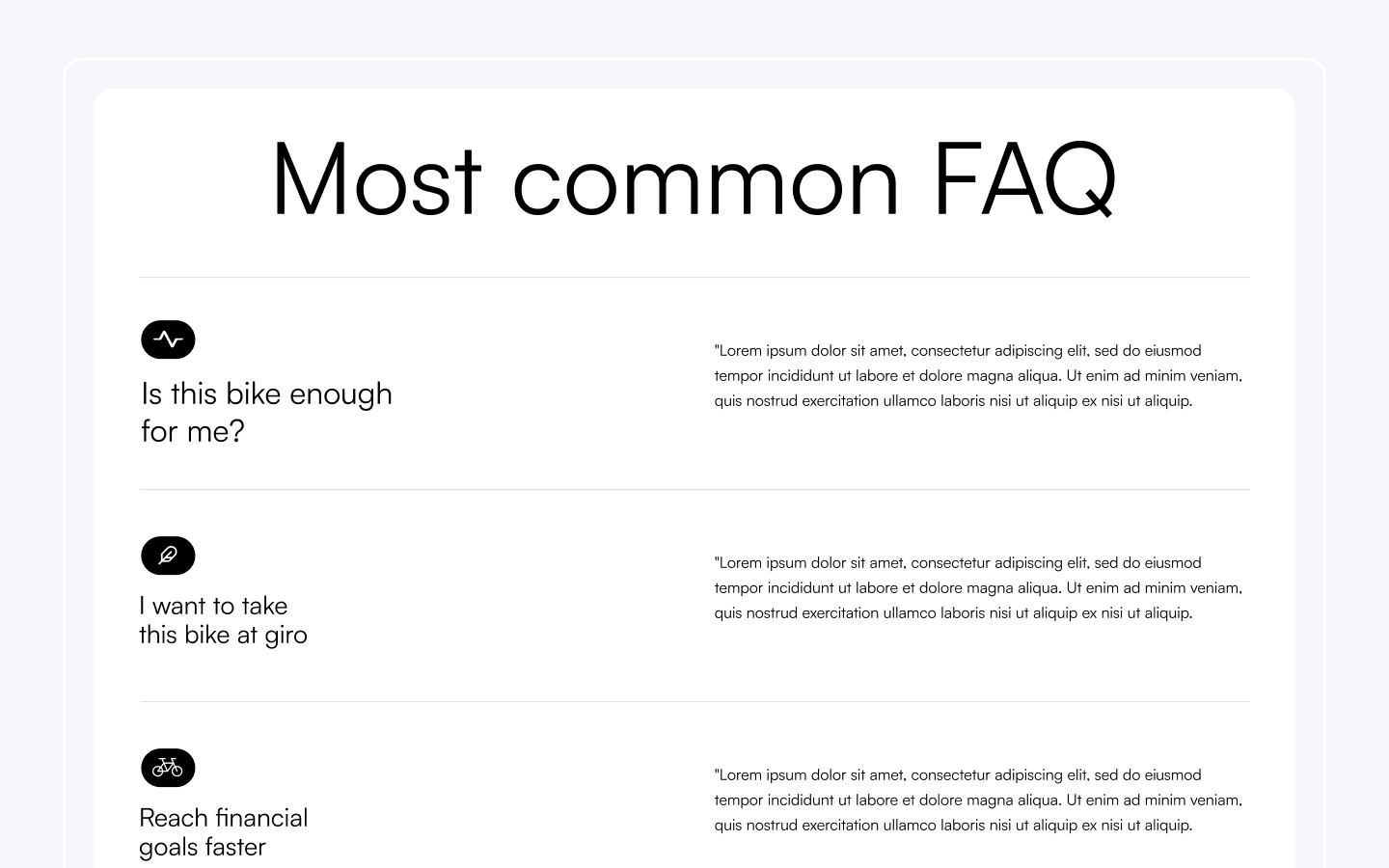Screen dimensions: 1389x868
Task: Click the word 'FAQ' in the title
Action: coord(1025,179)
